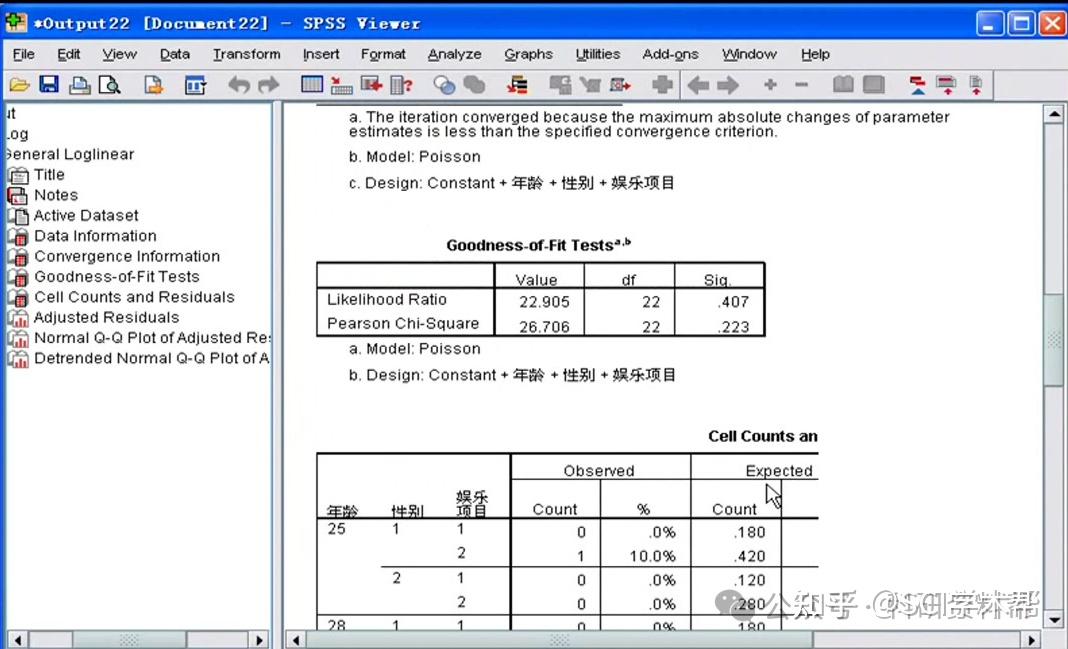
Task: Open Print Preview magnifier icon
Action: pos(110,85)
